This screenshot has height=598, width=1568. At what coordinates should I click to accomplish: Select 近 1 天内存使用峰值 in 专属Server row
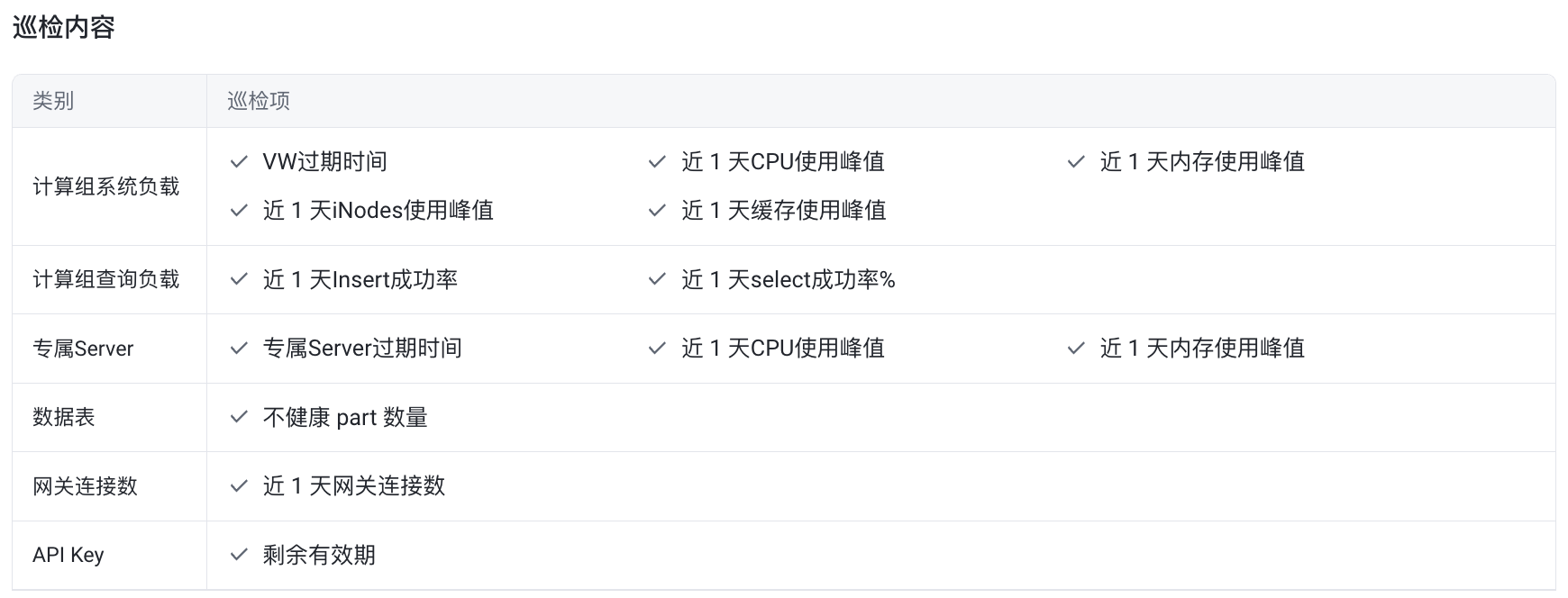(x=1202, y=349)
